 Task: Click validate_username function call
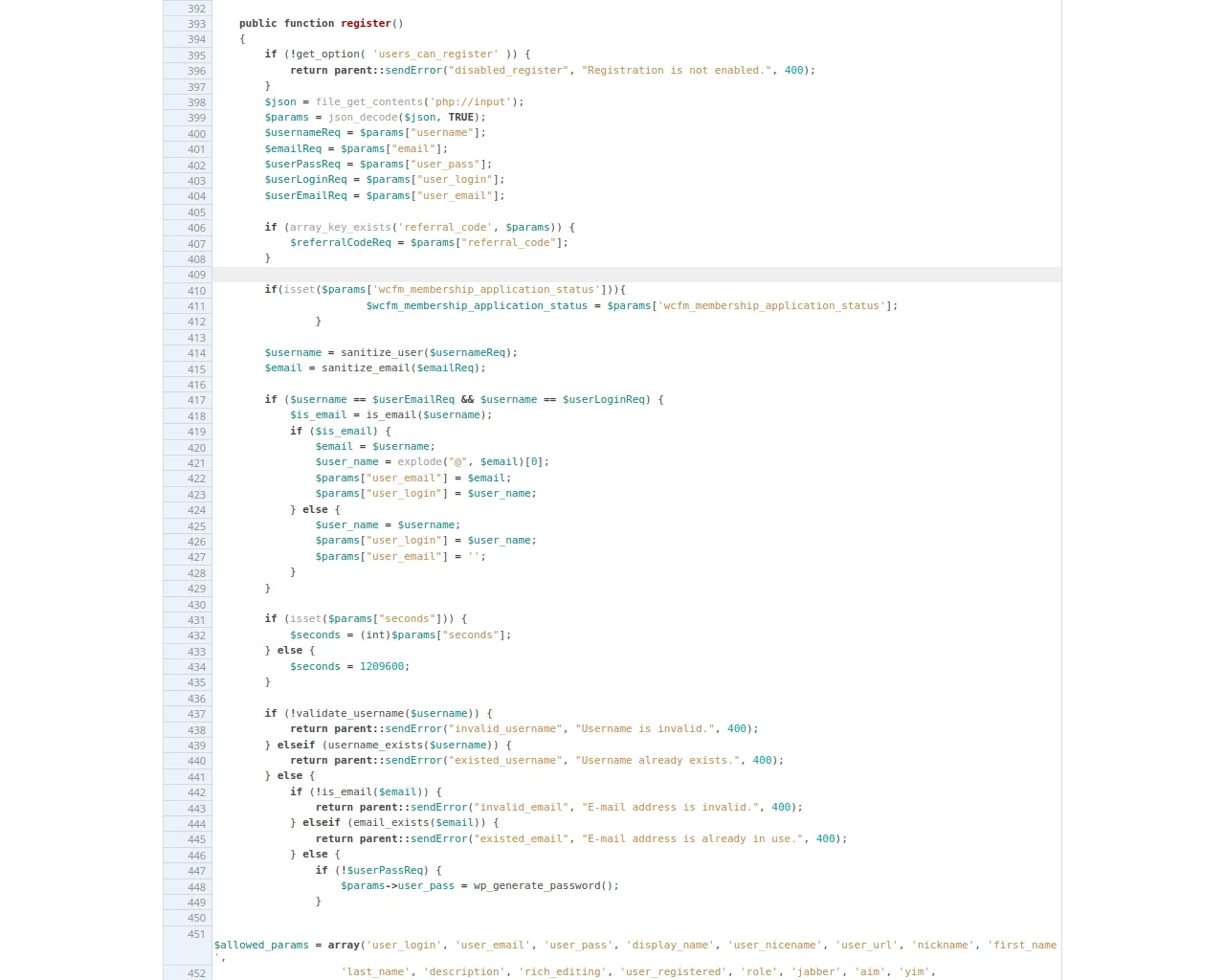coord(350,713)
